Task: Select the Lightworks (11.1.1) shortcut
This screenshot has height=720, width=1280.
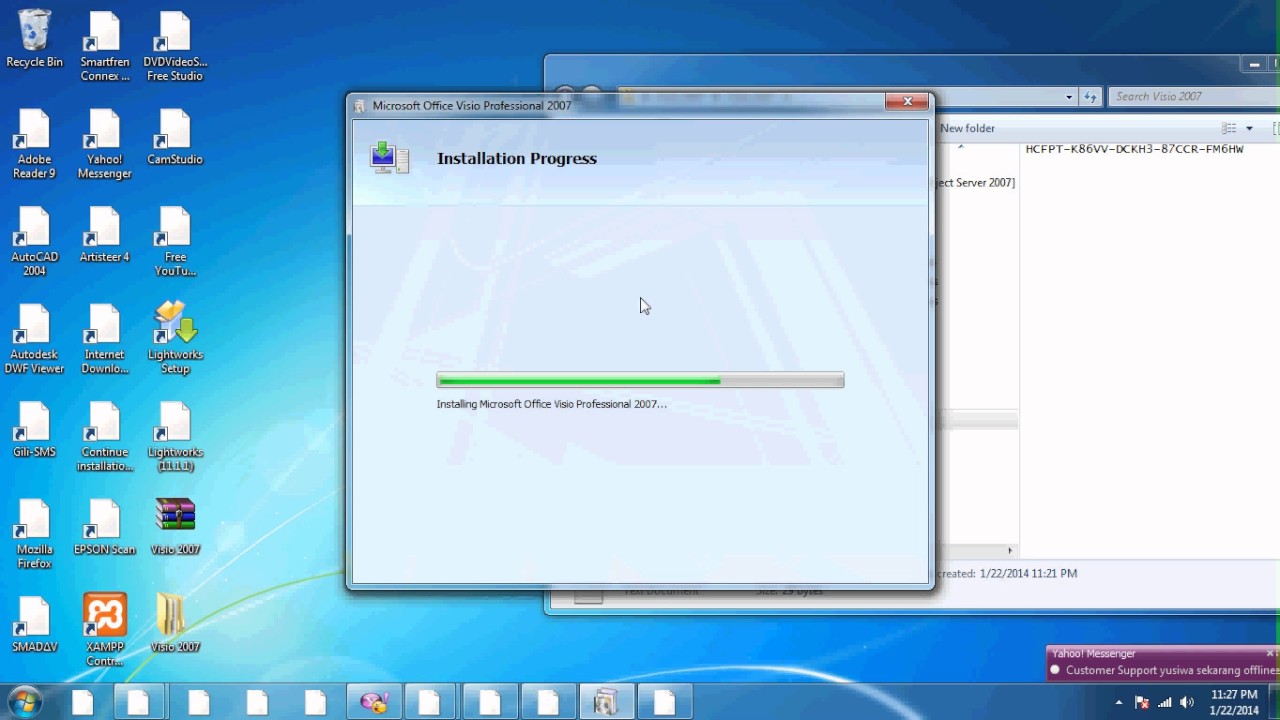Action: click(x=175, y=437)
